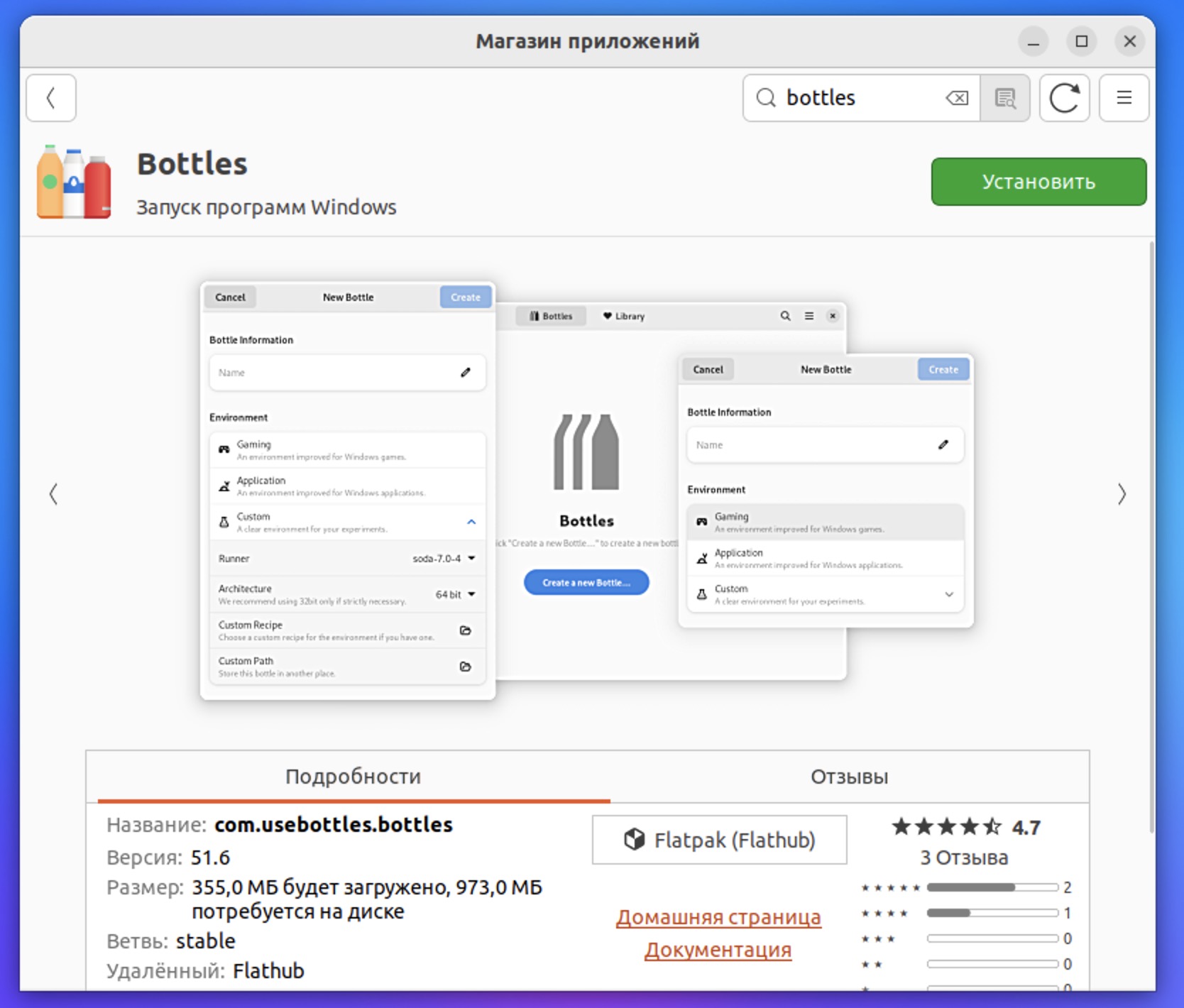Open the Flatpak (Flathub) source selector

click(720, 840)
